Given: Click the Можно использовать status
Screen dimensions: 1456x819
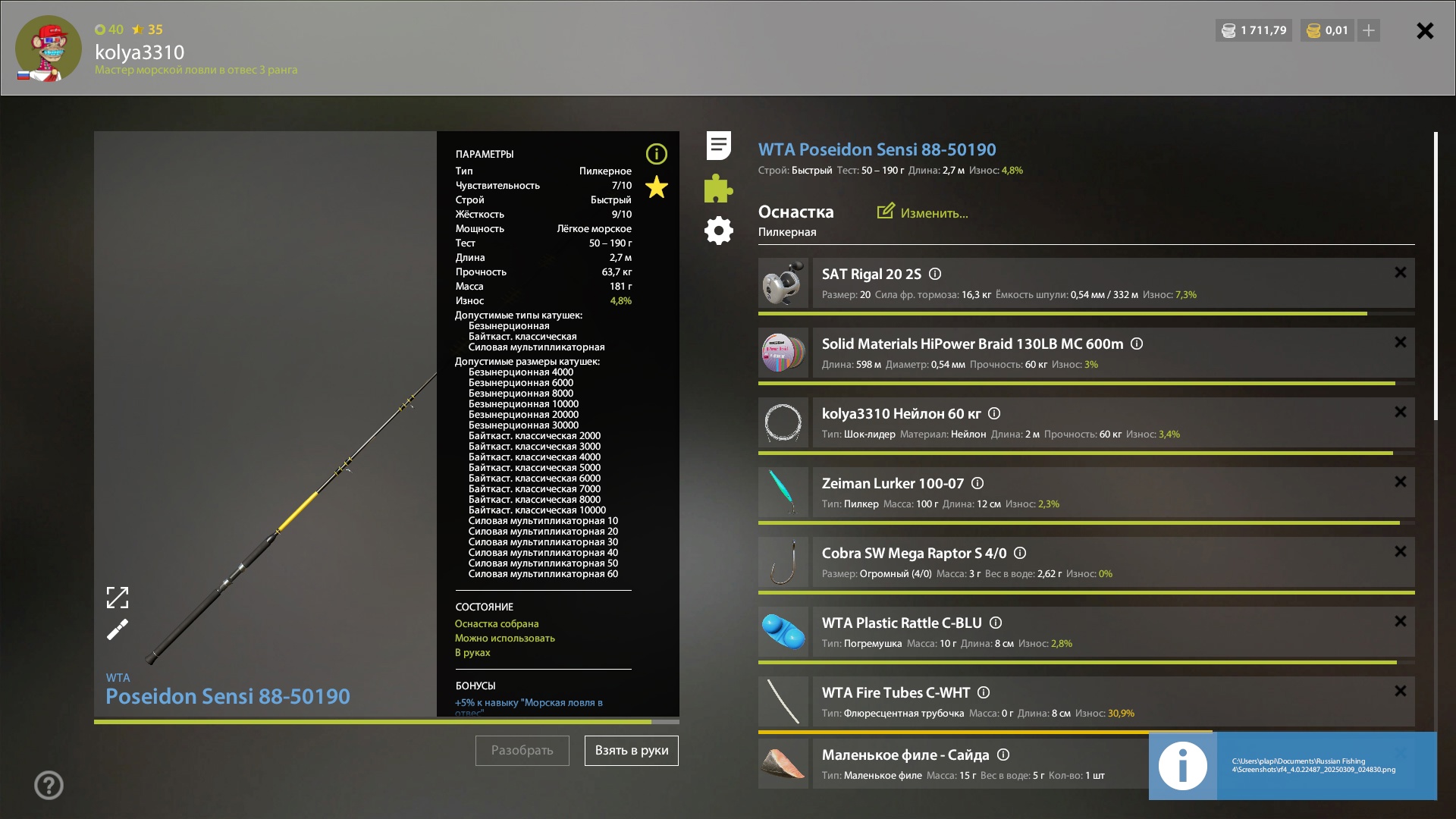Looking at the screenshot, I should [x=505, y=638].
